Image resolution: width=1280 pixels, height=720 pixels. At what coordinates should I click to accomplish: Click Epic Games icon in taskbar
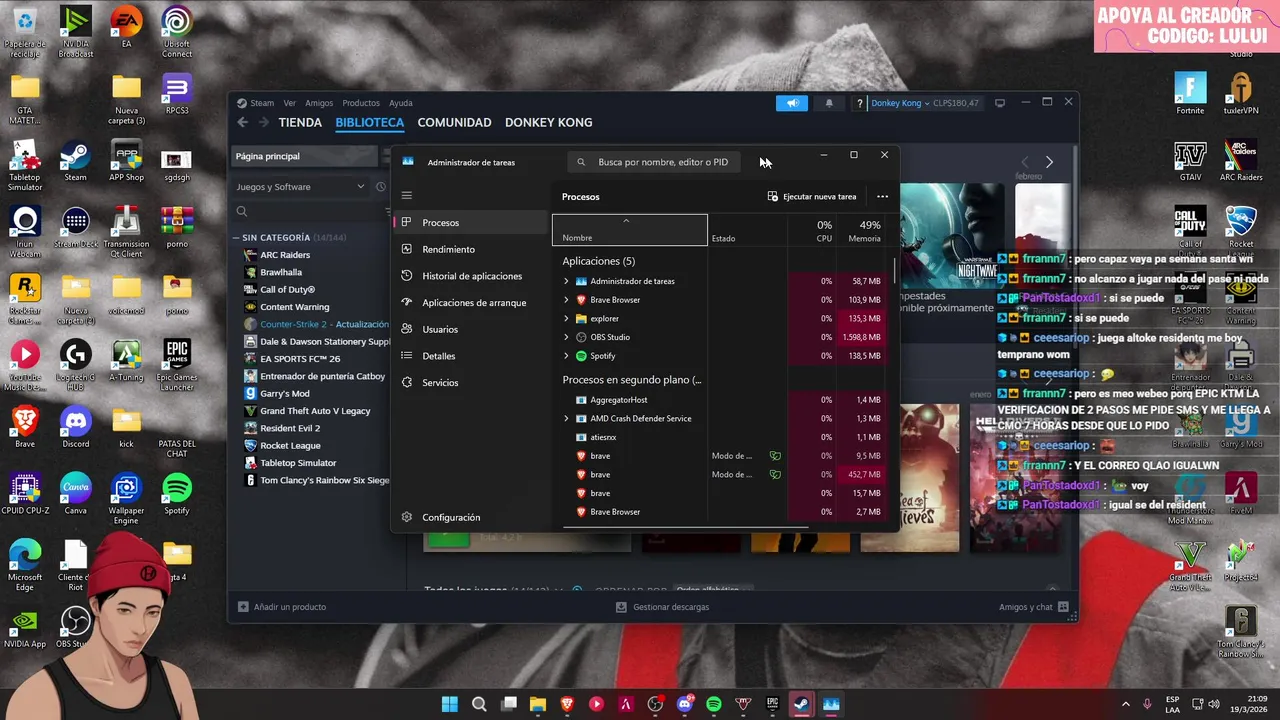pyautogui.click(x=772, y=704)
